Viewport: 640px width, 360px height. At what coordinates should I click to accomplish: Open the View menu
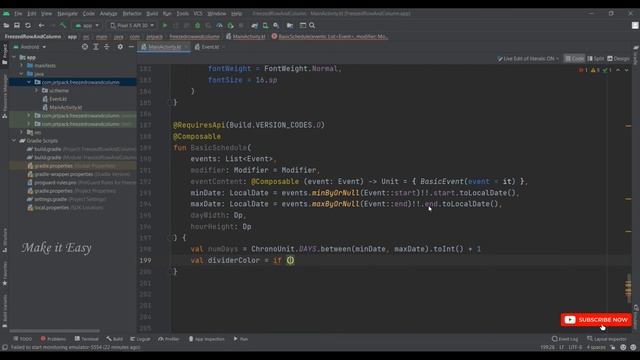(46, 13)
